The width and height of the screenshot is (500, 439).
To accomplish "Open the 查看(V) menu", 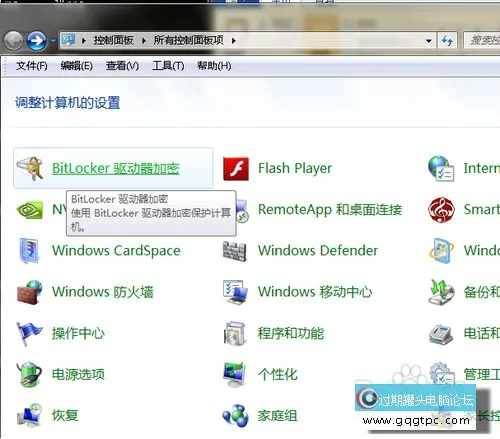I will point(122,66).
